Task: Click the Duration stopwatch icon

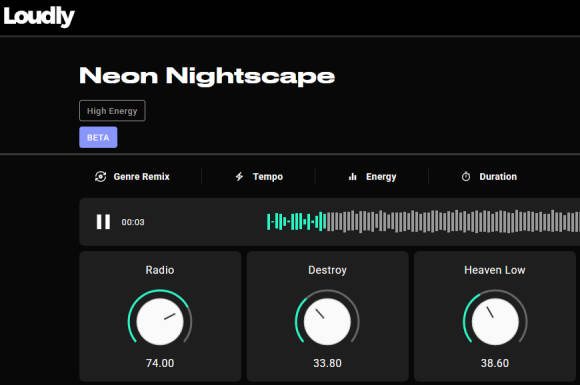Action: (x=466, y=177)
